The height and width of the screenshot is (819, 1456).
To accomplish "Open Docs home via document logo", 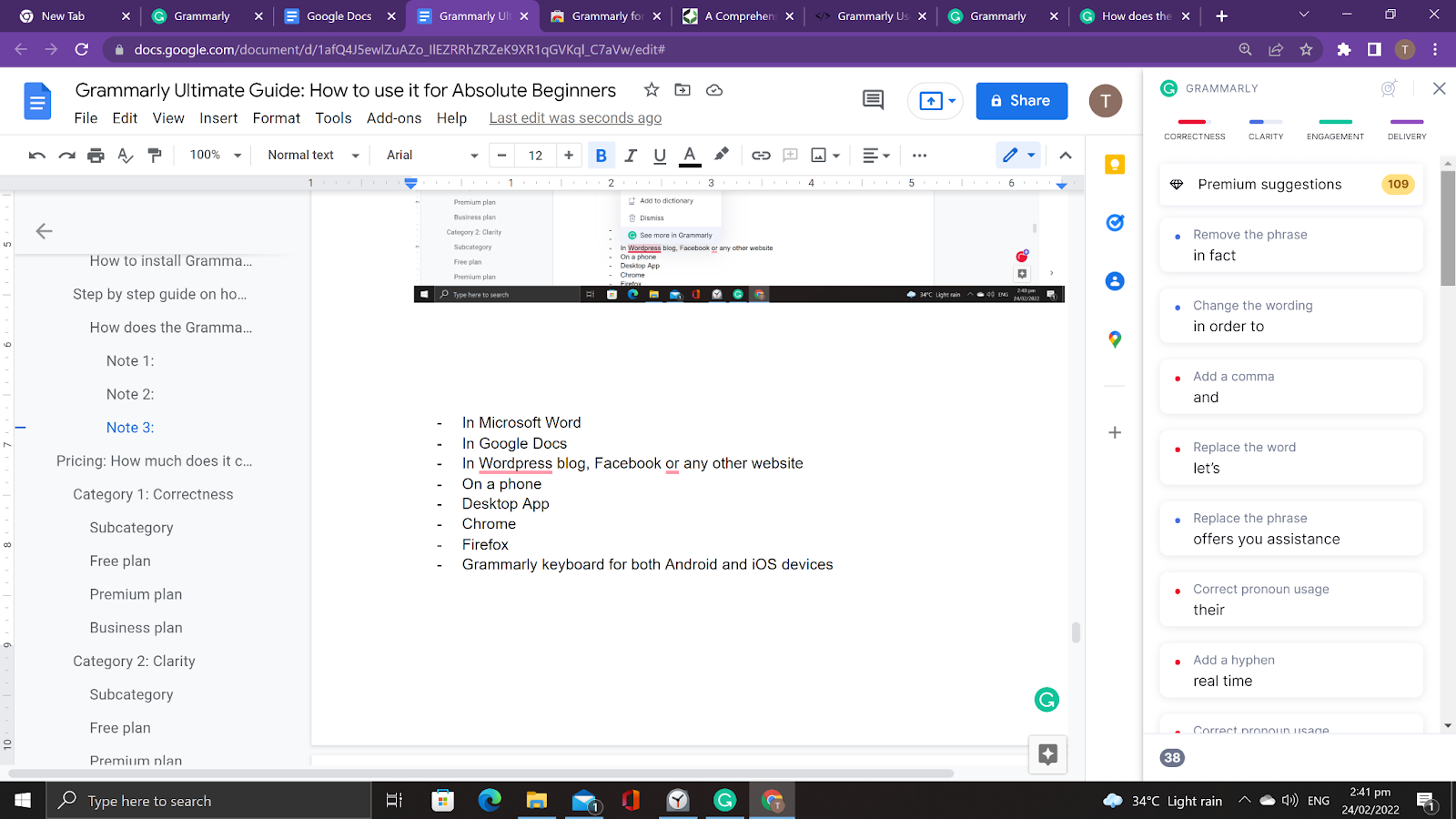I will [37, 101].
